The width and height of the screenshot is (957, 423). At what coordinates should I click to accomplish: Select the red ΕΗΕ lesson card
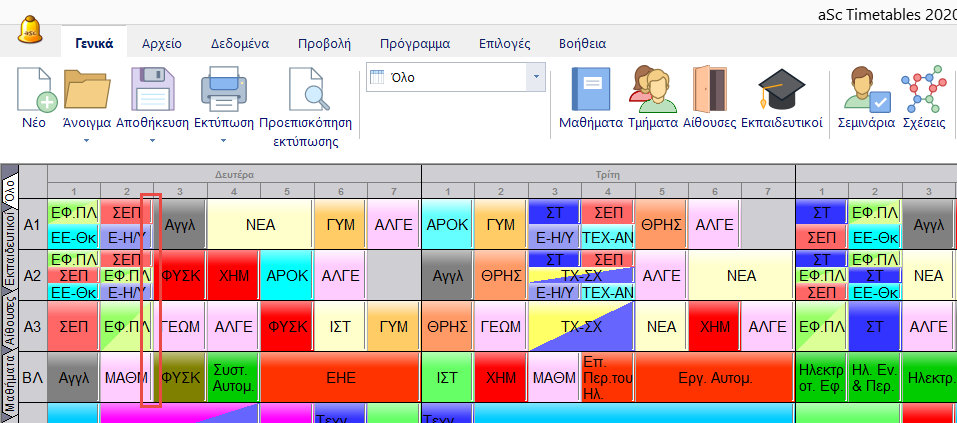(x=341, y=378)
